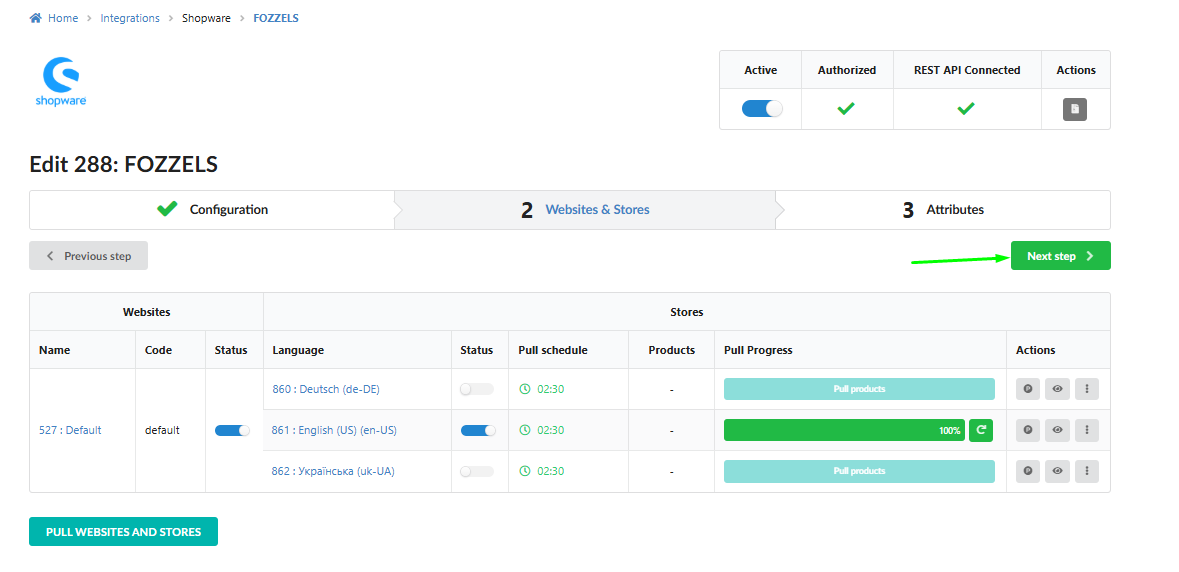Toggle the integration Active switch
The image size is (1179, 572).
coord(762,109)
